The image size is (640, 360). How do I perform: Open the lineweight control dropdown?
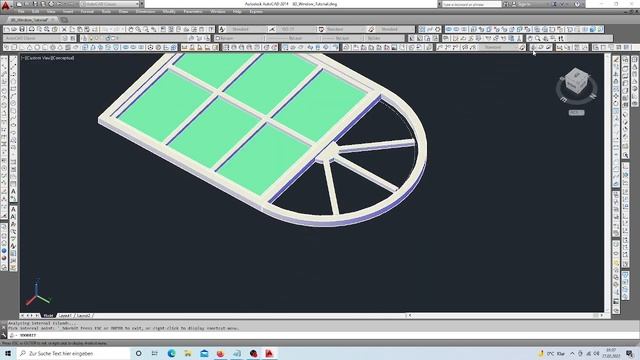(342, 38)
